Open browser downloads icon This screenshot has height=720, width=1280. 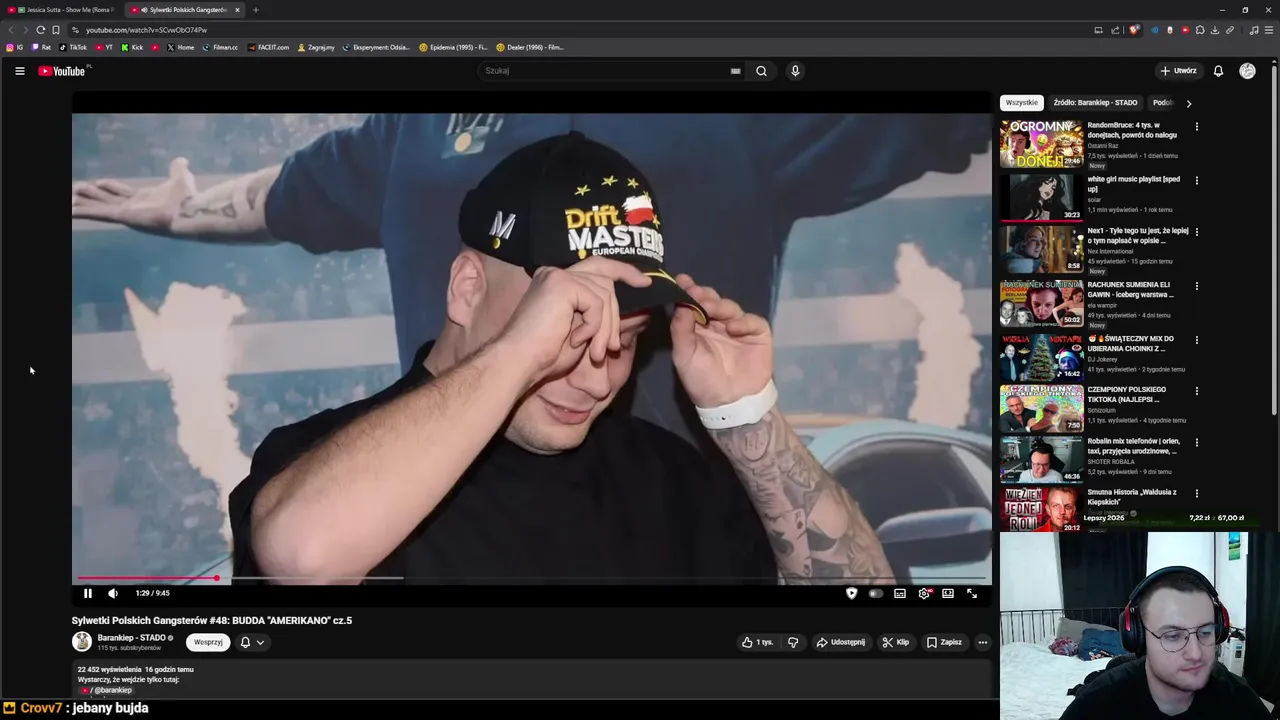coord(1214,30)
